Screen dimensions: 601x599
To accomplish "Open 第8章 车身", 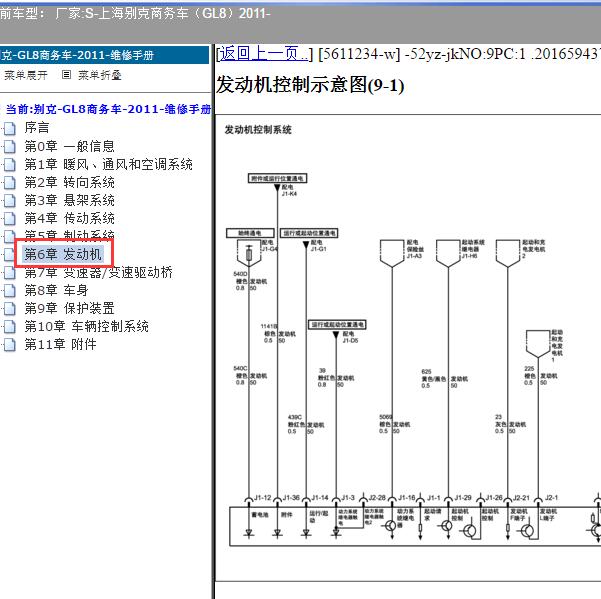I will pyautogui.click(x=56, y=290).
